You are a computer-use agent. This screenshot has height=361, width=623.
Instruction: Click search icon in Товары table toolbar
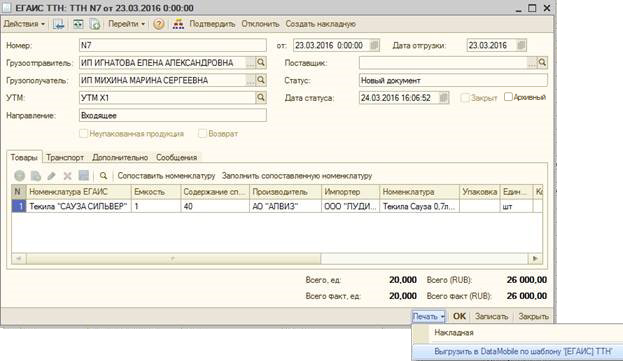pos(103,176)
